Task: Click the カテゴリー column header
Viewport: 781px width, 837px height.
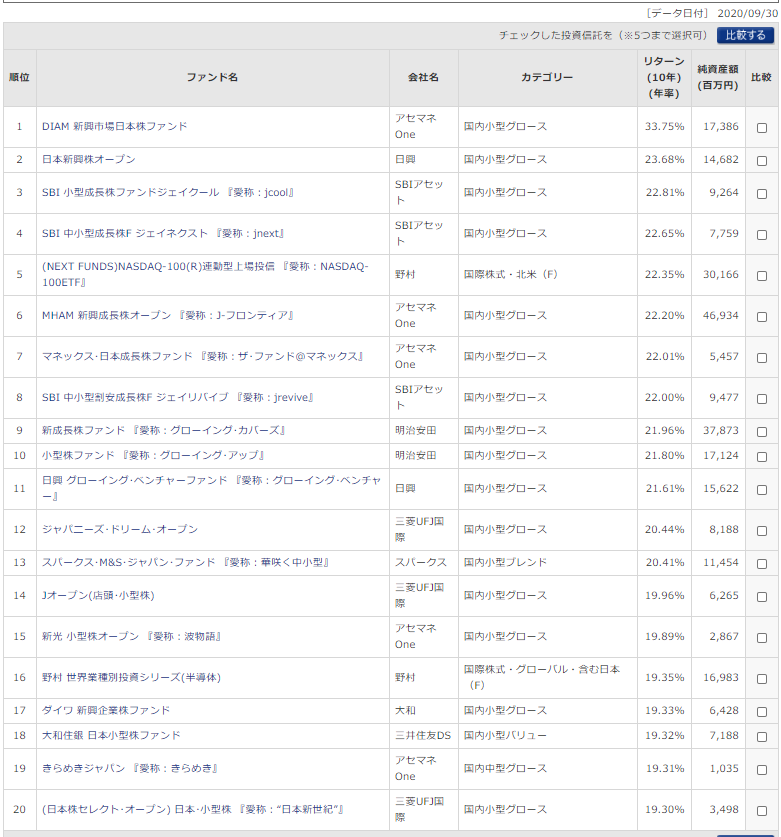Action: tap(547, 78)
